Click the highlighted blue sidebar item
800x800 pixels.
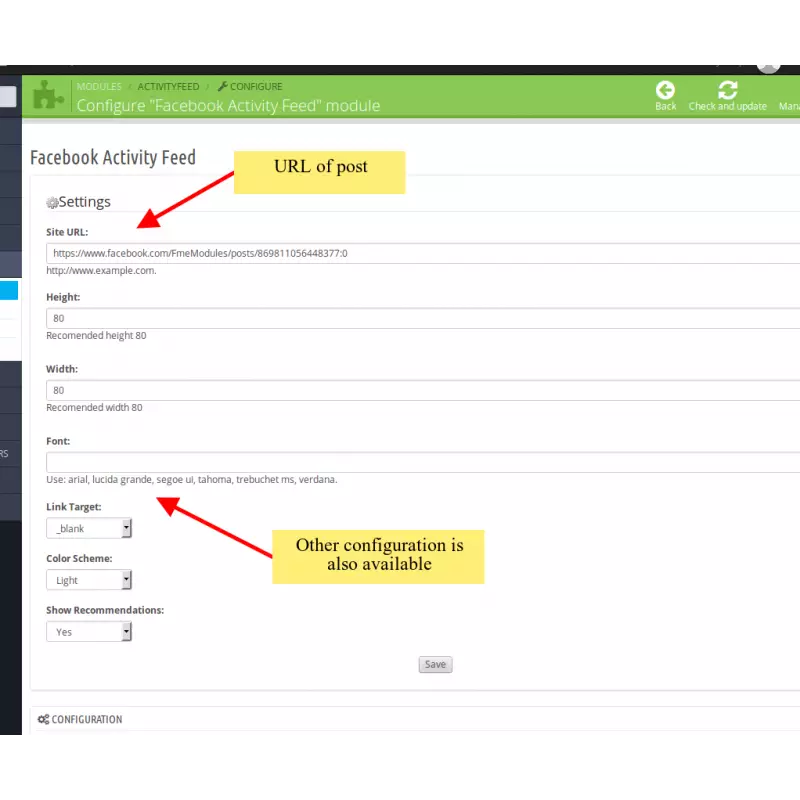point(9,290)
